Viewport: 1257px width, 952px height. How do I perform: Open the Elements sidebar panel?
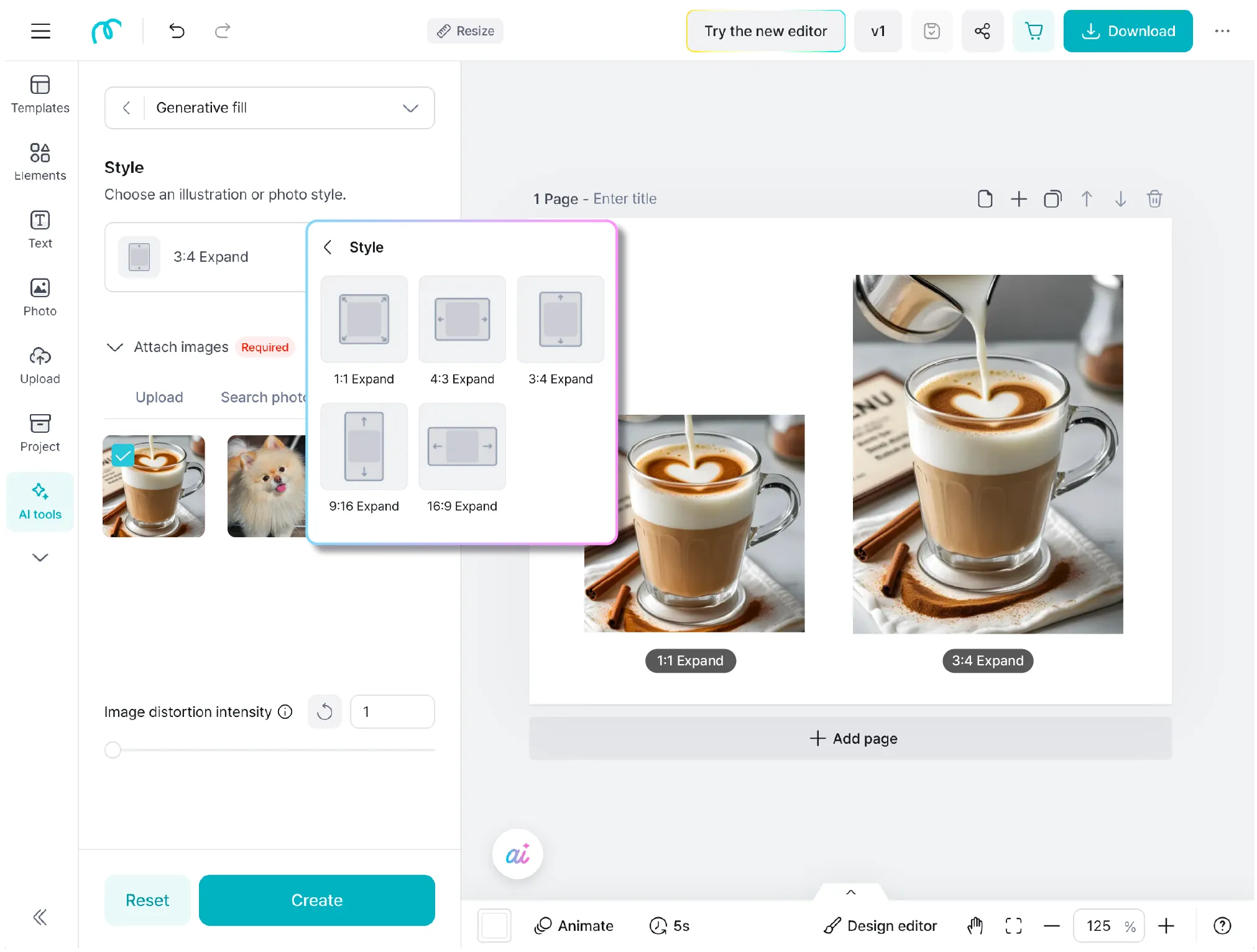pyautogui.click(x=40, y=162)
